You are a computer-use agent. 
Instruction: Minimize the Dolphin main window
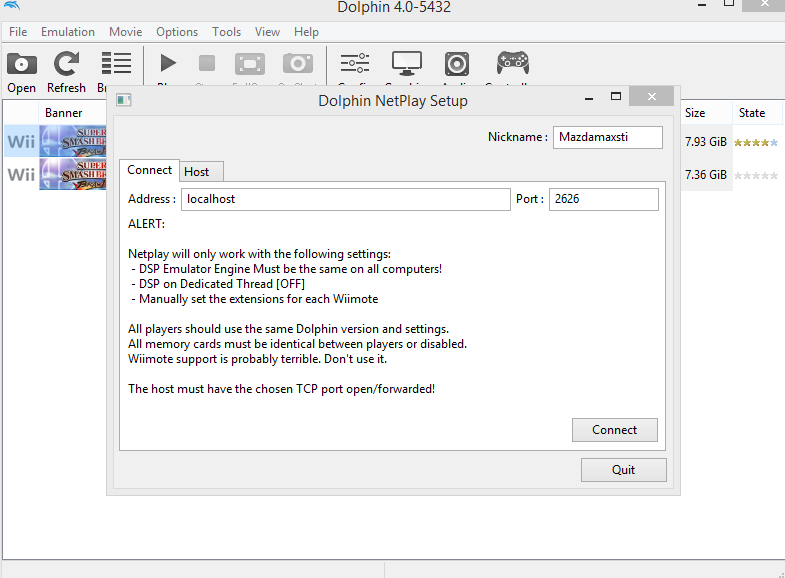(x=702, y=5)
